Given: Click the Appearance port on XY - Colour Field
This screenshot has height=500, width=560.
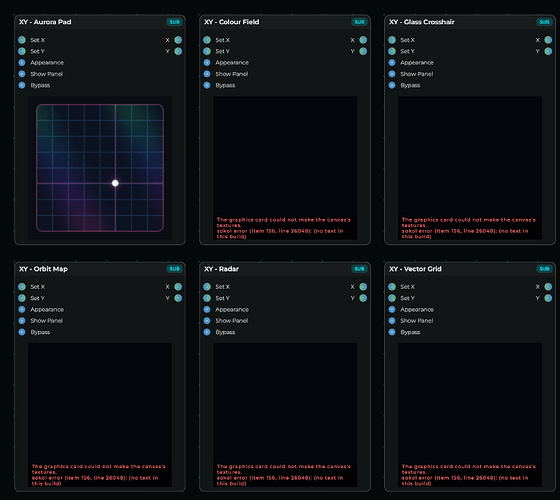Looking at the screenshot, I should 207,62.
